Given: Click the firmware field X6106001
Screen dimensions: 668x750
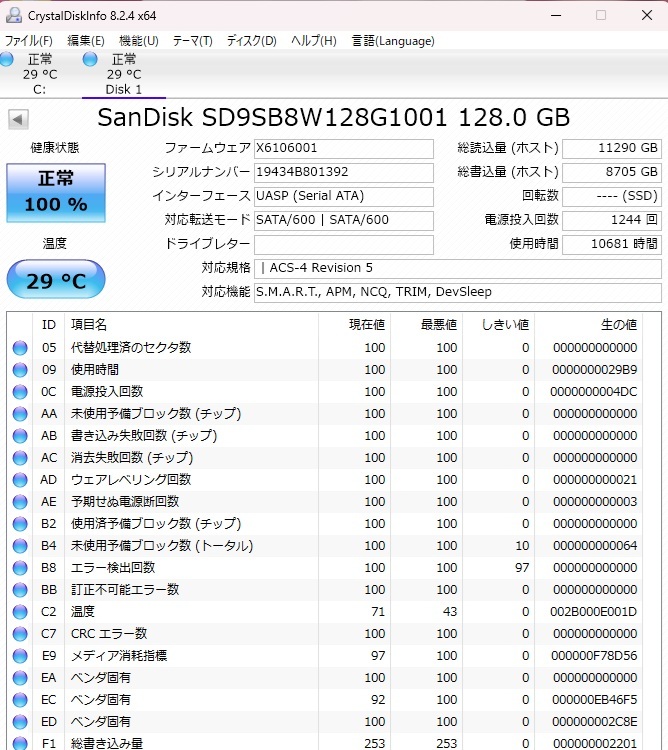Looking at the screenshot, I should [344, 148].
